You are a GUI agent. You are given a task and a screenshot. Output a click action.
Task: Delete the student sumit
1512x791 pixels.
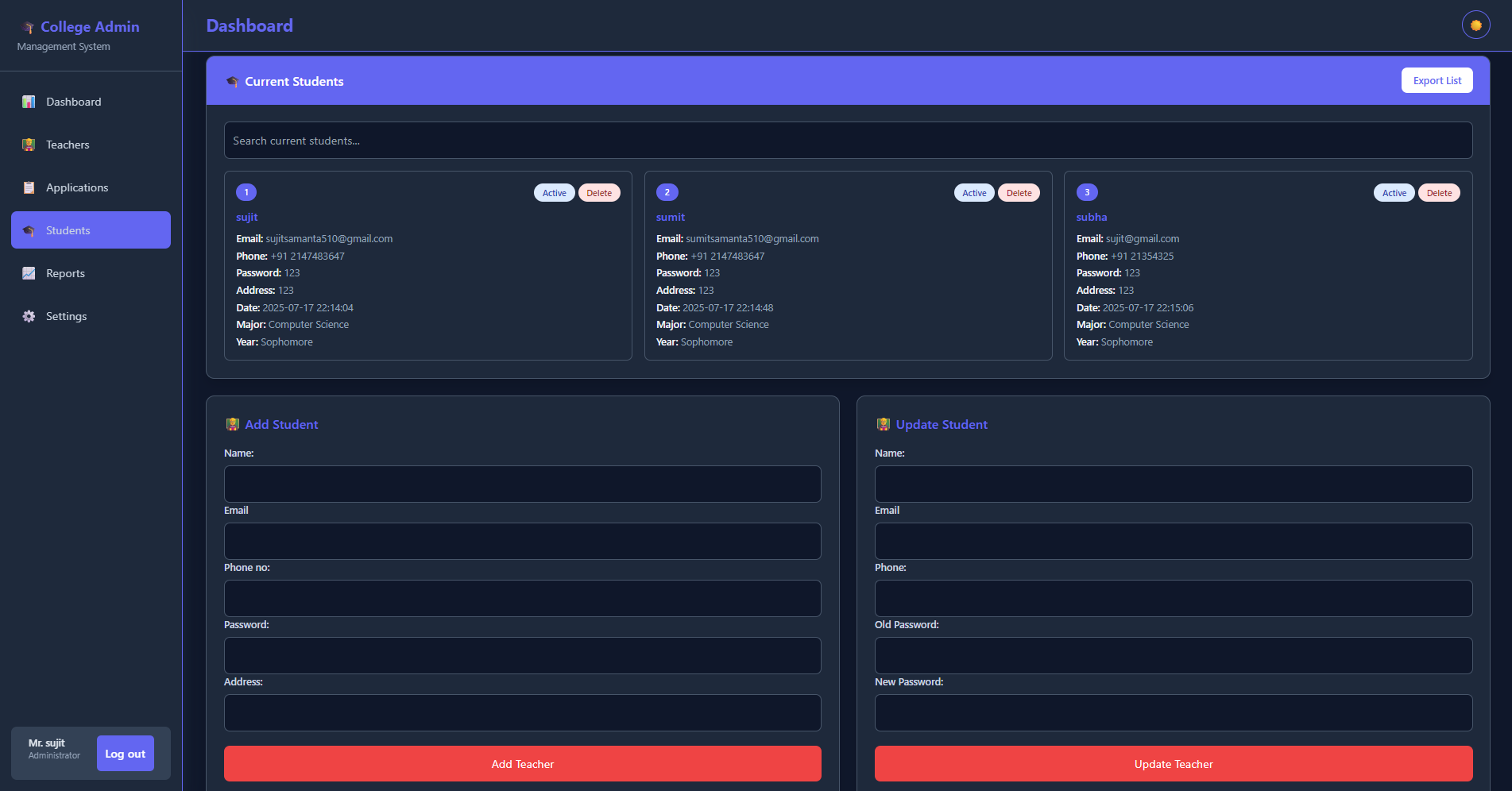(1019, 193)
